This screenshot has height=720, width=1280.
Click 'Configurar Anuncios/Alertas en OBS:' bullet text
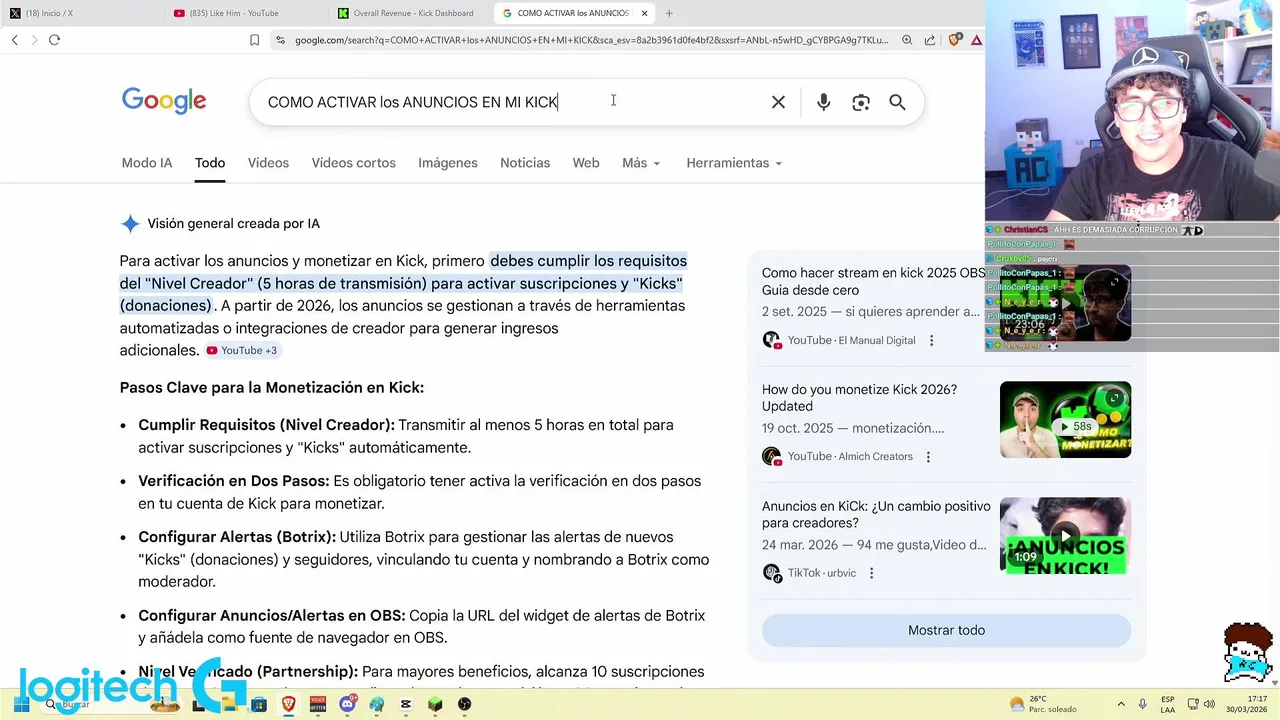click(272, 616)
